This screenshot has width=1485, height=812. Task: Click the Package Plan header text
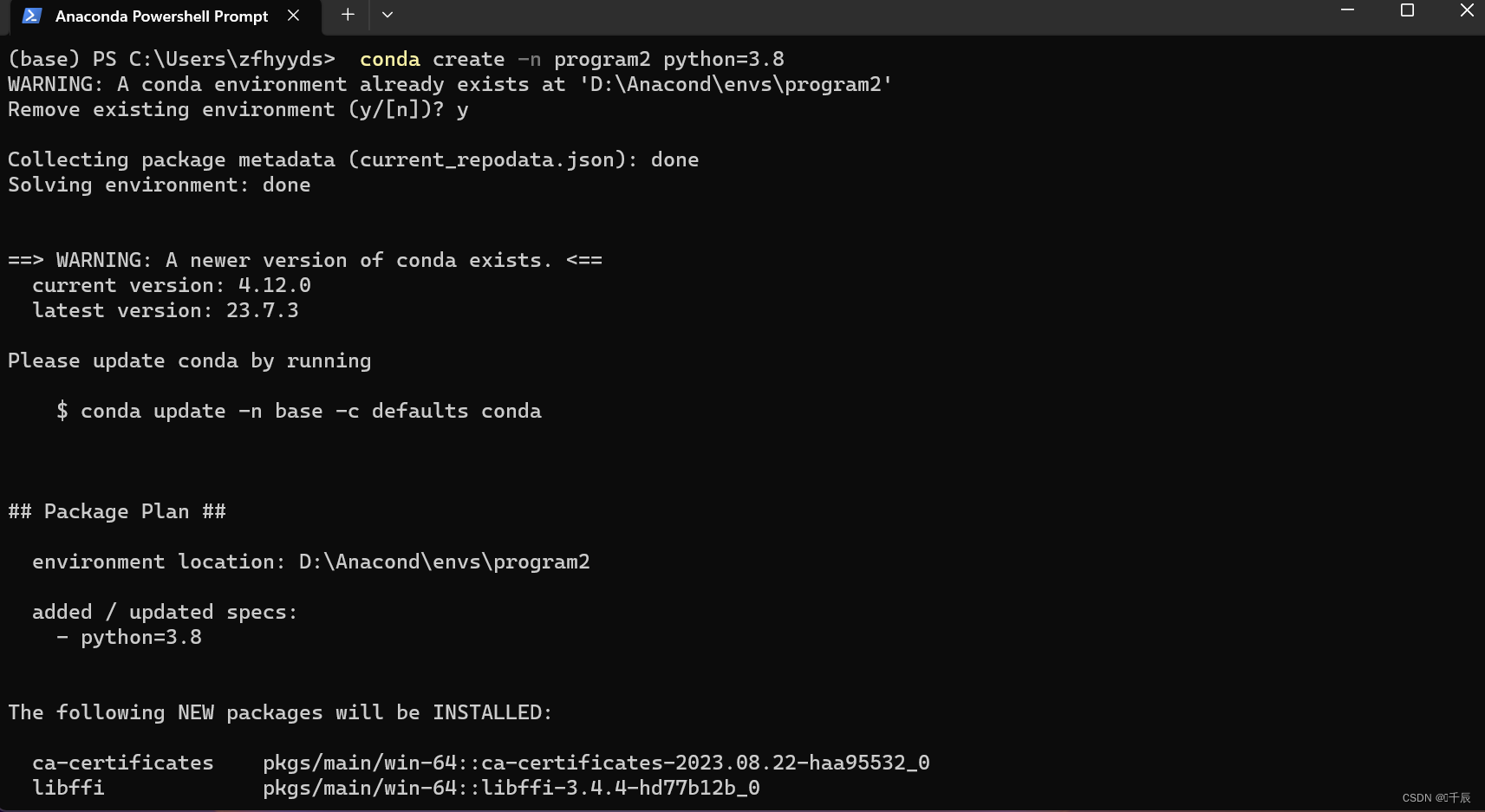tap(116, 511)
